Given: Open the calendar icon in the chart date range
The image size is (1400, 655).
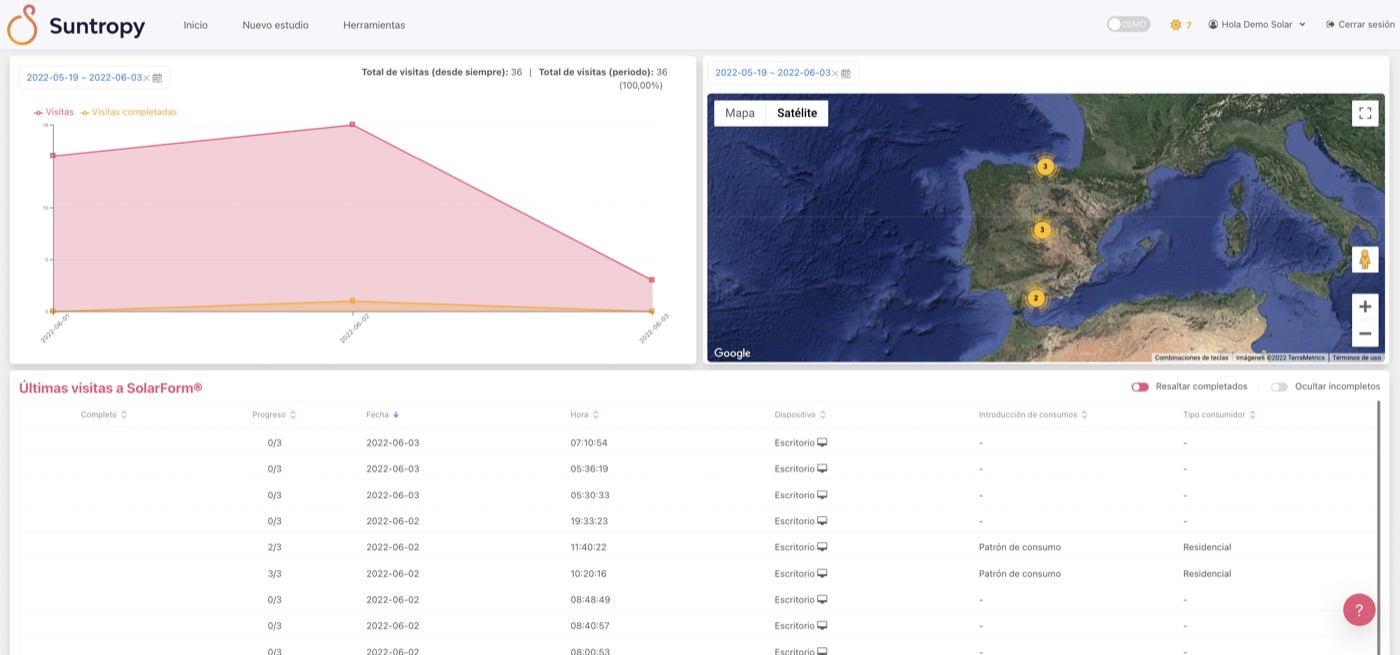Looking at the screenshot, I should [x=157, y=77].
